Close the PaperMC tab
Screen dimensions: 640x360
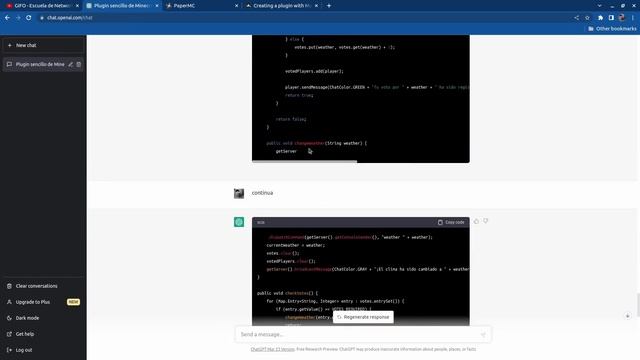[x=237, y=6]
